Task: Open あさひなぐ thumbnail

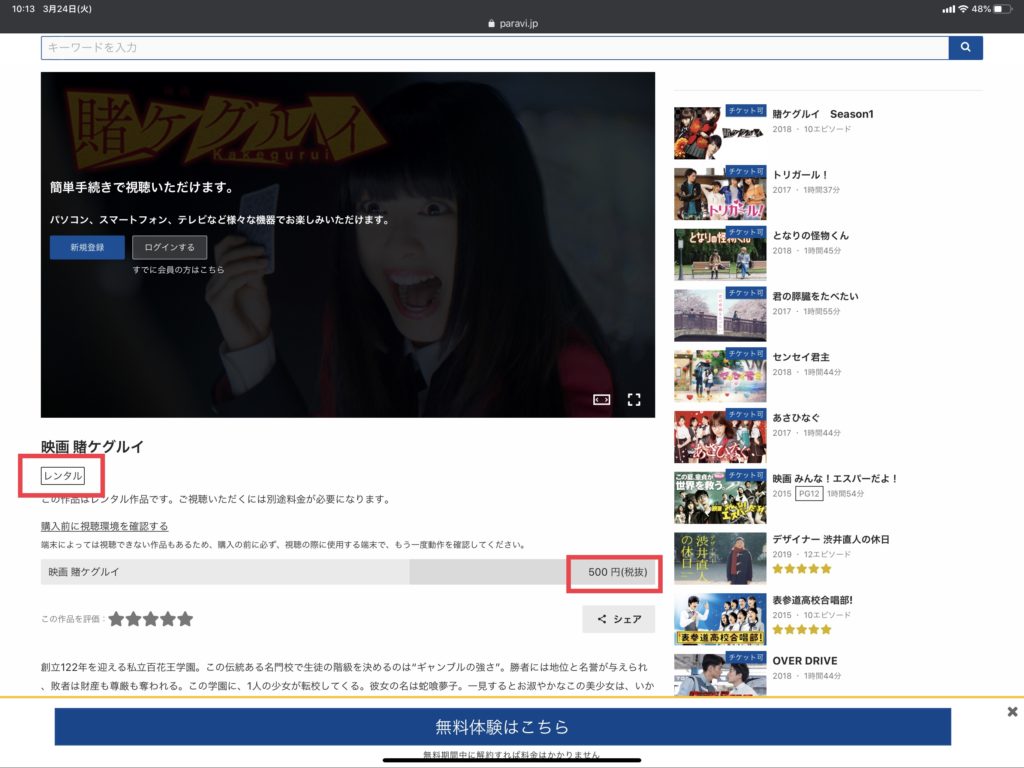Action: click(720, 436)
